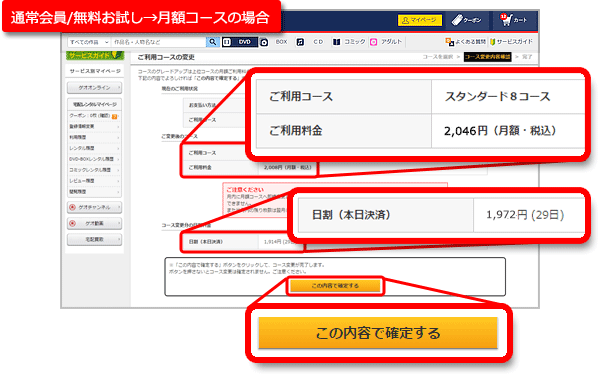
Task: Open the すべての作品 category dropdown
Action: pos(90,42)
